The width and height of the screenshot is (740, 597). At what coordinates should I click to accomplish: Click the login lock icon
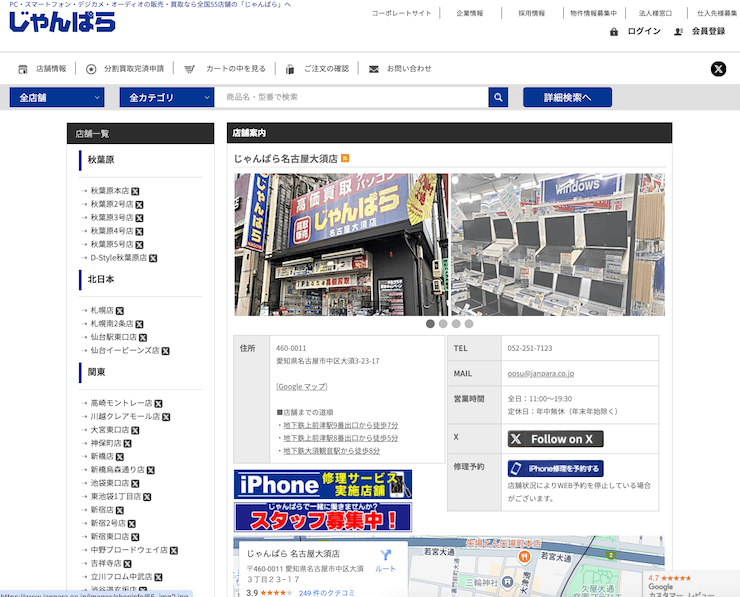(614, 32)
